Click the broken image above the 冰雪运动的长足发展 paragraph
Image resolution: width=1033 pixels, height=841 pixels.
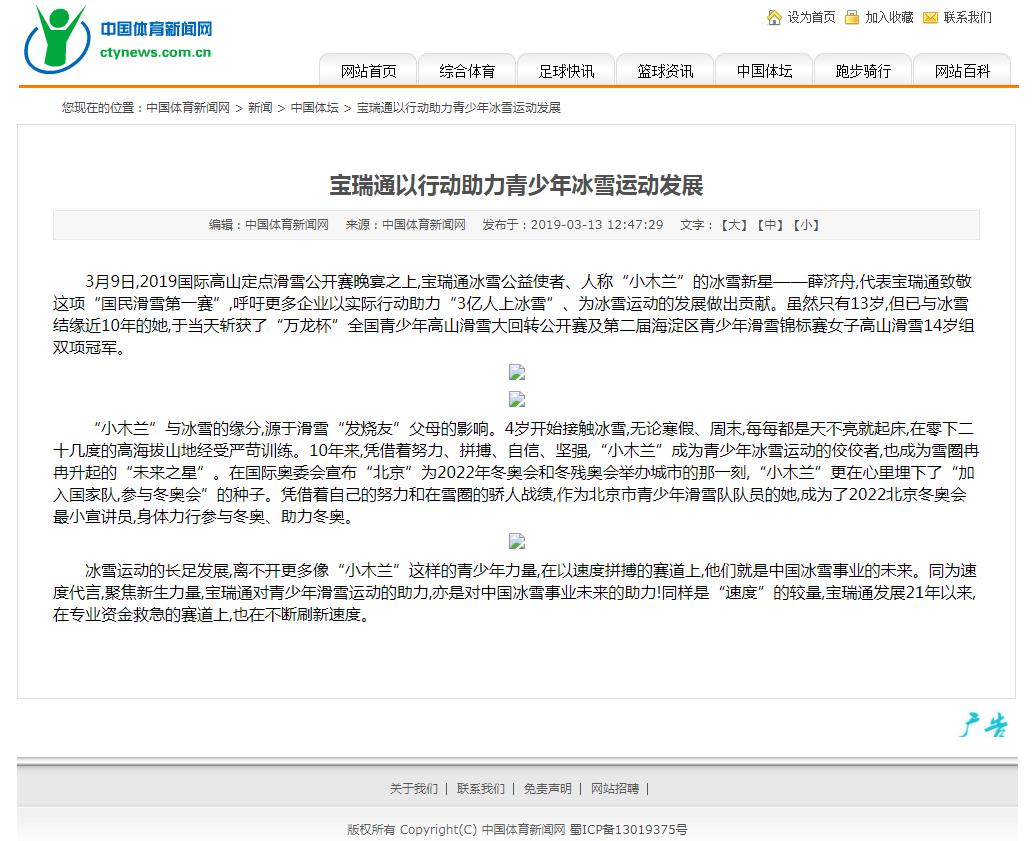pos(517,541)
